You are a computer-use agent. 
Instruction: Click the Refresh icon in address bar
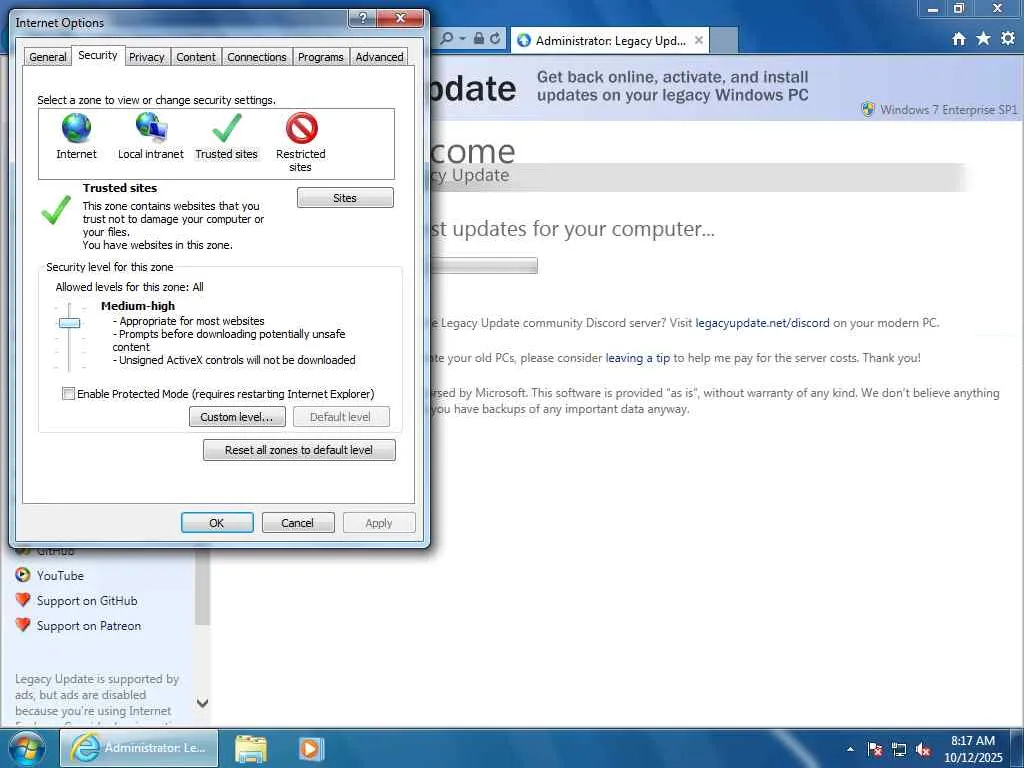click(495, 39)
